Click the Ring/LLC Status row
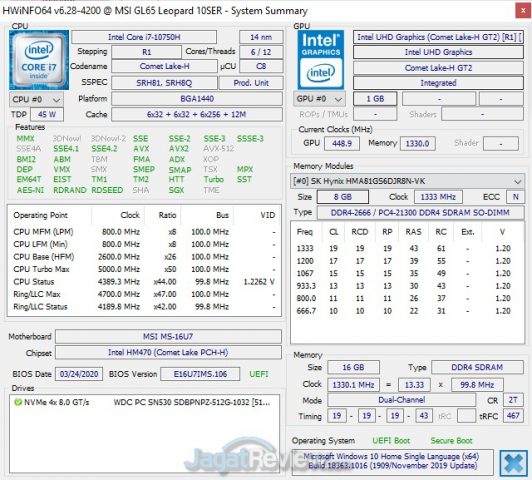532x480 pixels. coord(144,307)
